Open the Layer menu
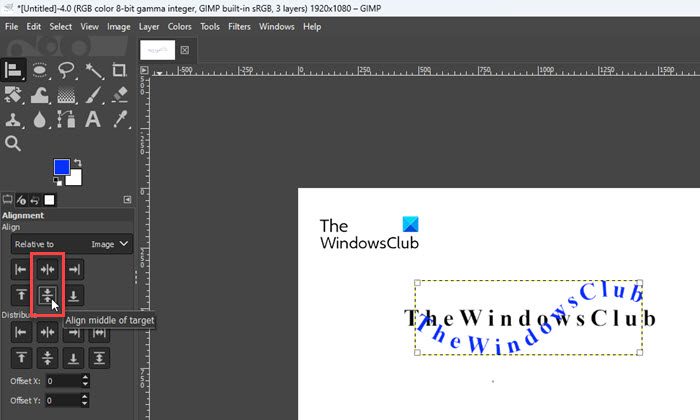Screen dimensions: 700x420 (x=149, y=26)
